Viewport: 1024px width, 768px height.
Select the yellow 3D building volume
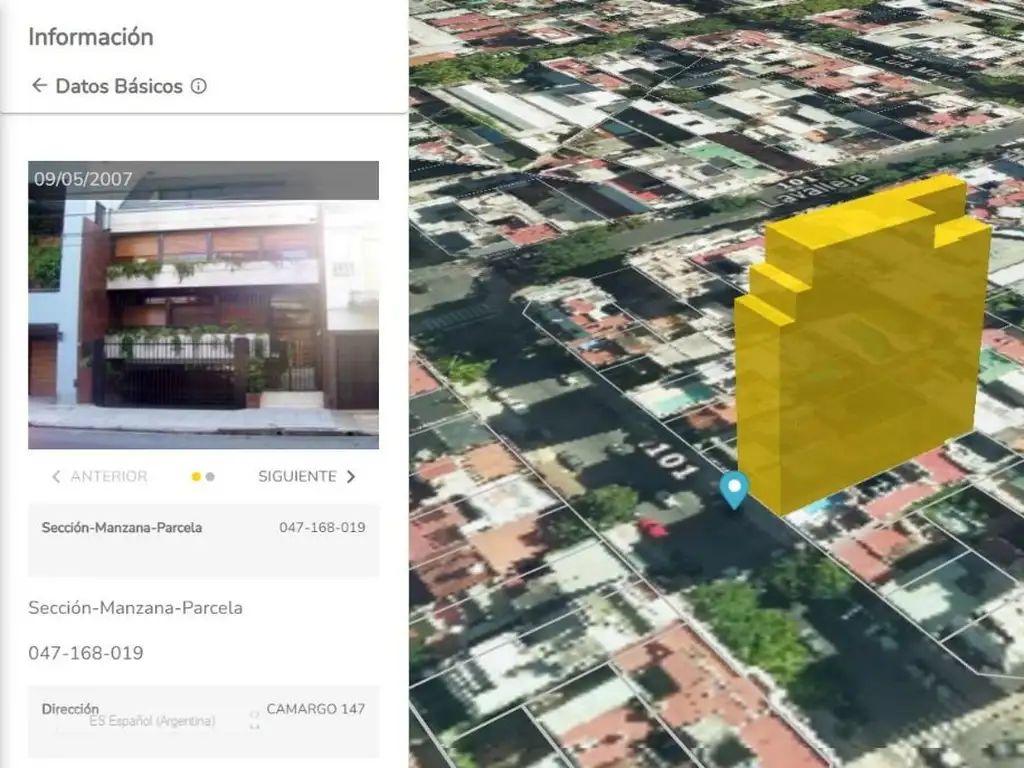(860, 350)
